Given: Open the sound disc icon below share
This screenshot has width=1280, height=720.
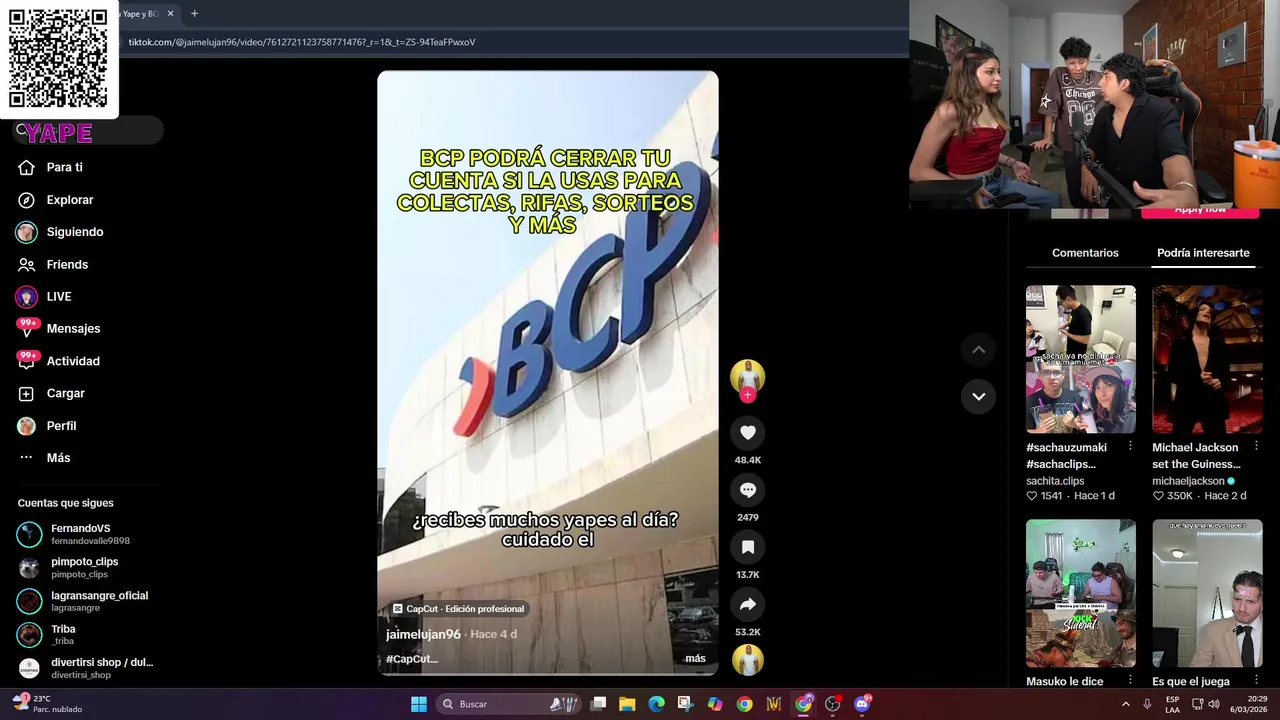Looking at the screenshot, I should (x=748, y=660).
